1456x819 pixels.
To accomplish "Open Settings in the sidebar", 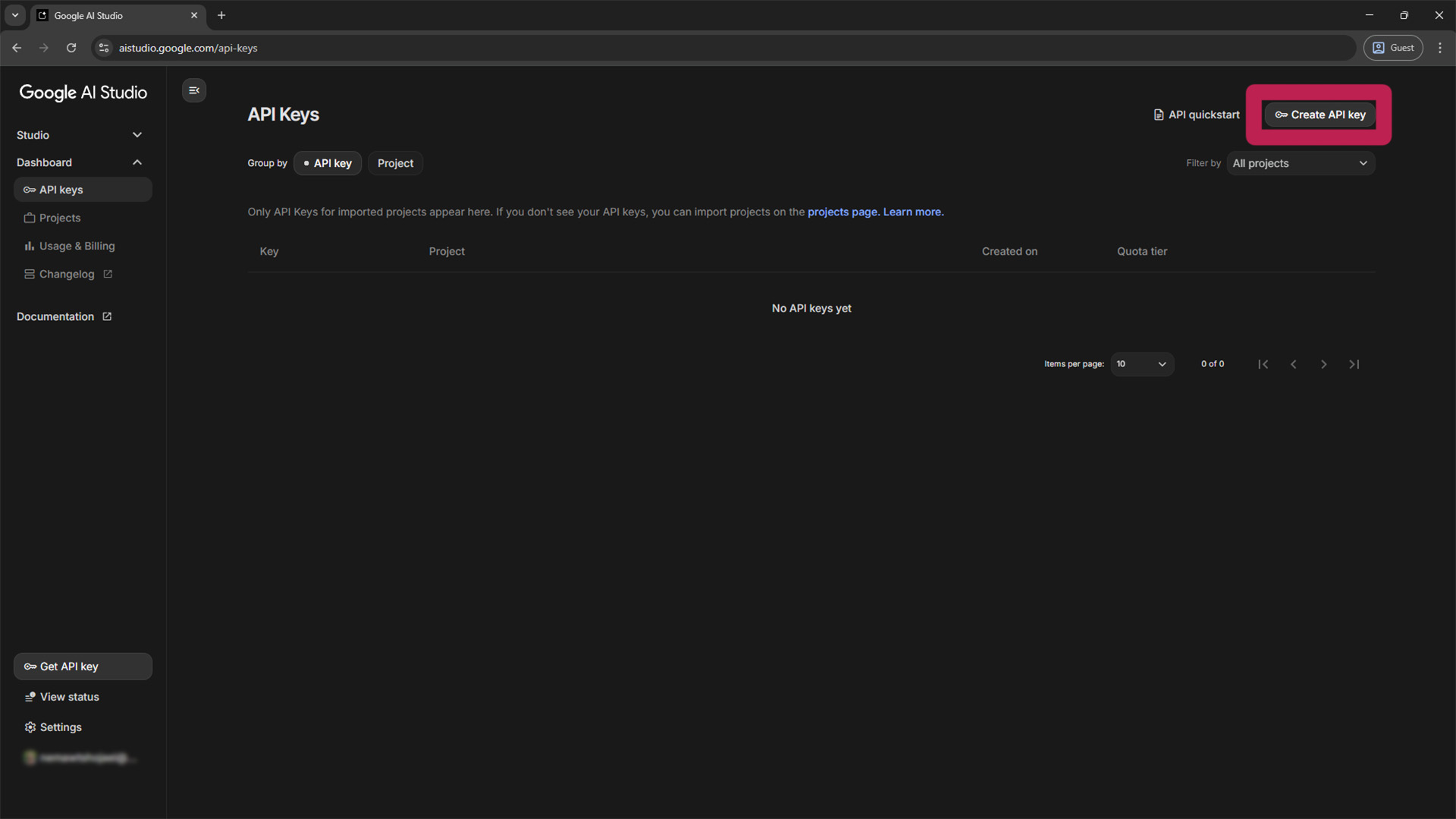I will 83,727.
